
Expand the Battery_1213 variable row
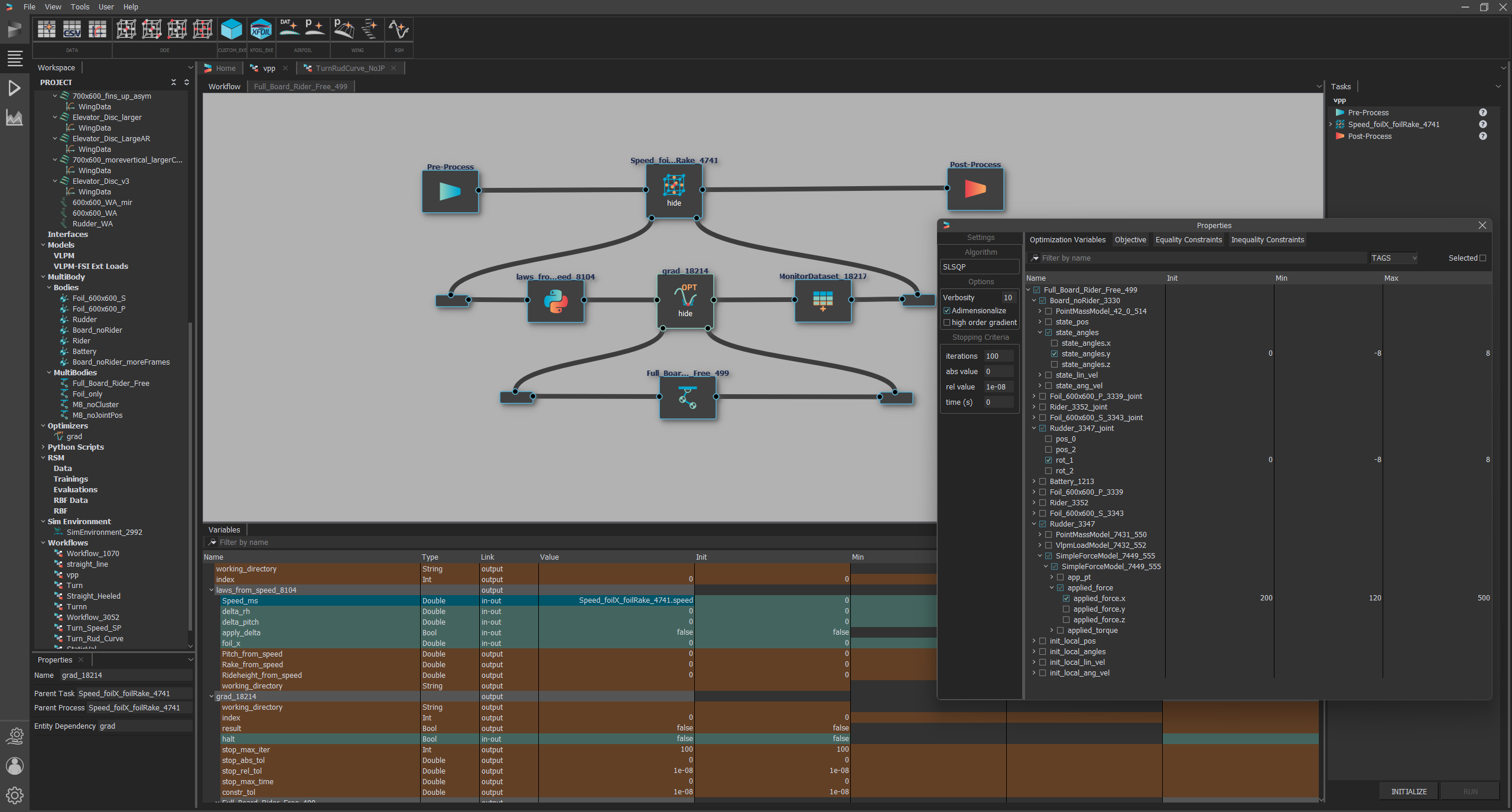click(x=1033, y=482)
